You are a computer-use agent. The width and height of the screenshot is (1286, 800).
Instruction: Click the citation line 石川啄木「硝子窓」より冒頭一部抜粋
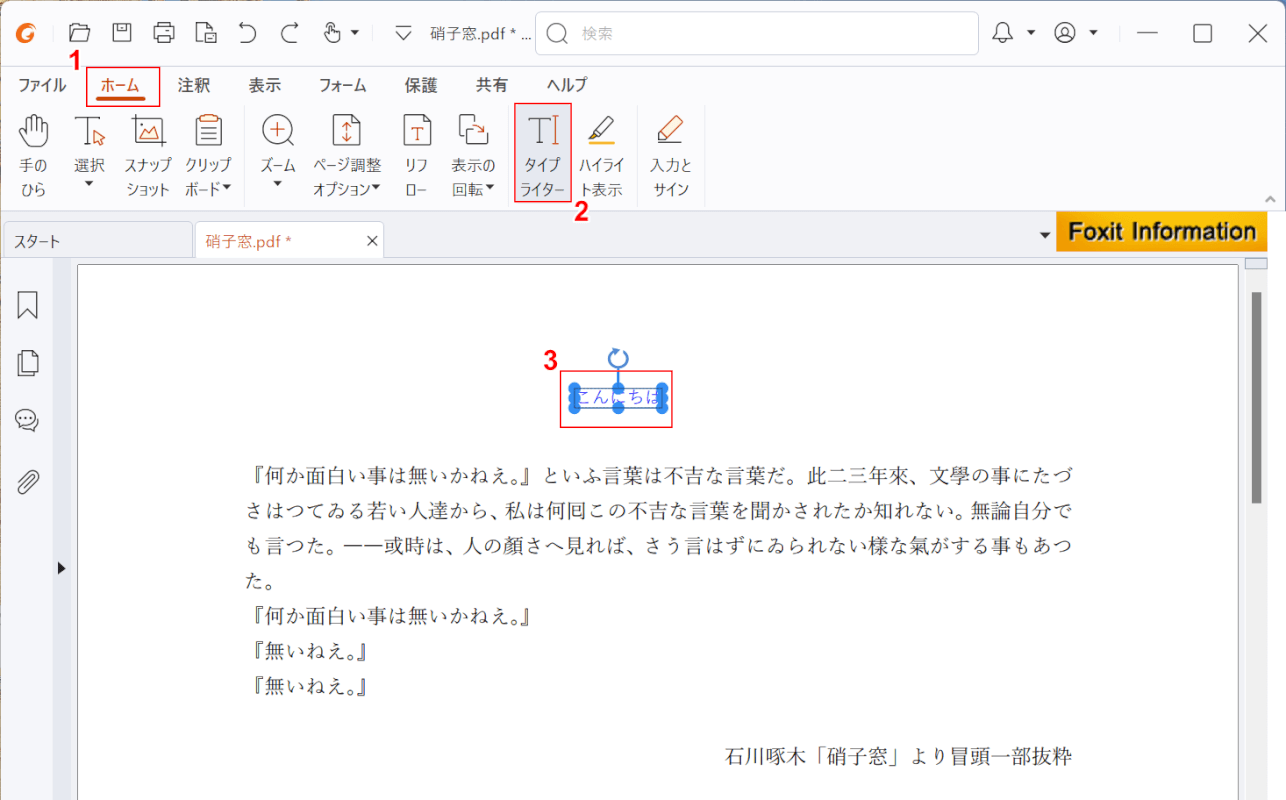pyautogui.click(x=898, y=756)
